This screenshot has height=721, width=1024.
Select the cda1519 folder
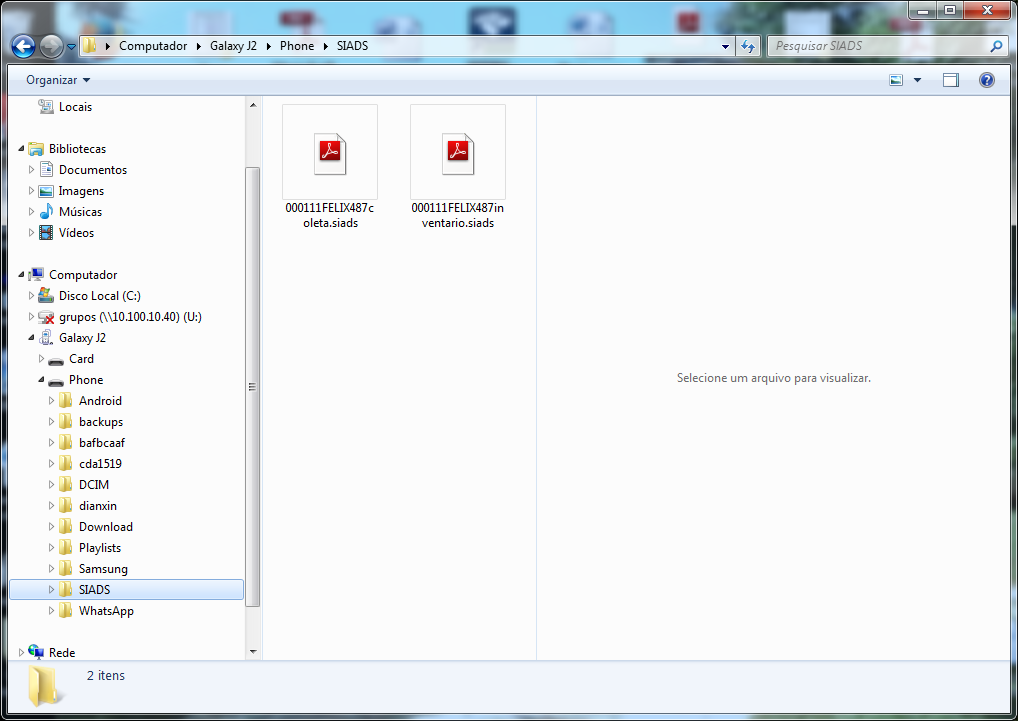(x=100, y=463)
